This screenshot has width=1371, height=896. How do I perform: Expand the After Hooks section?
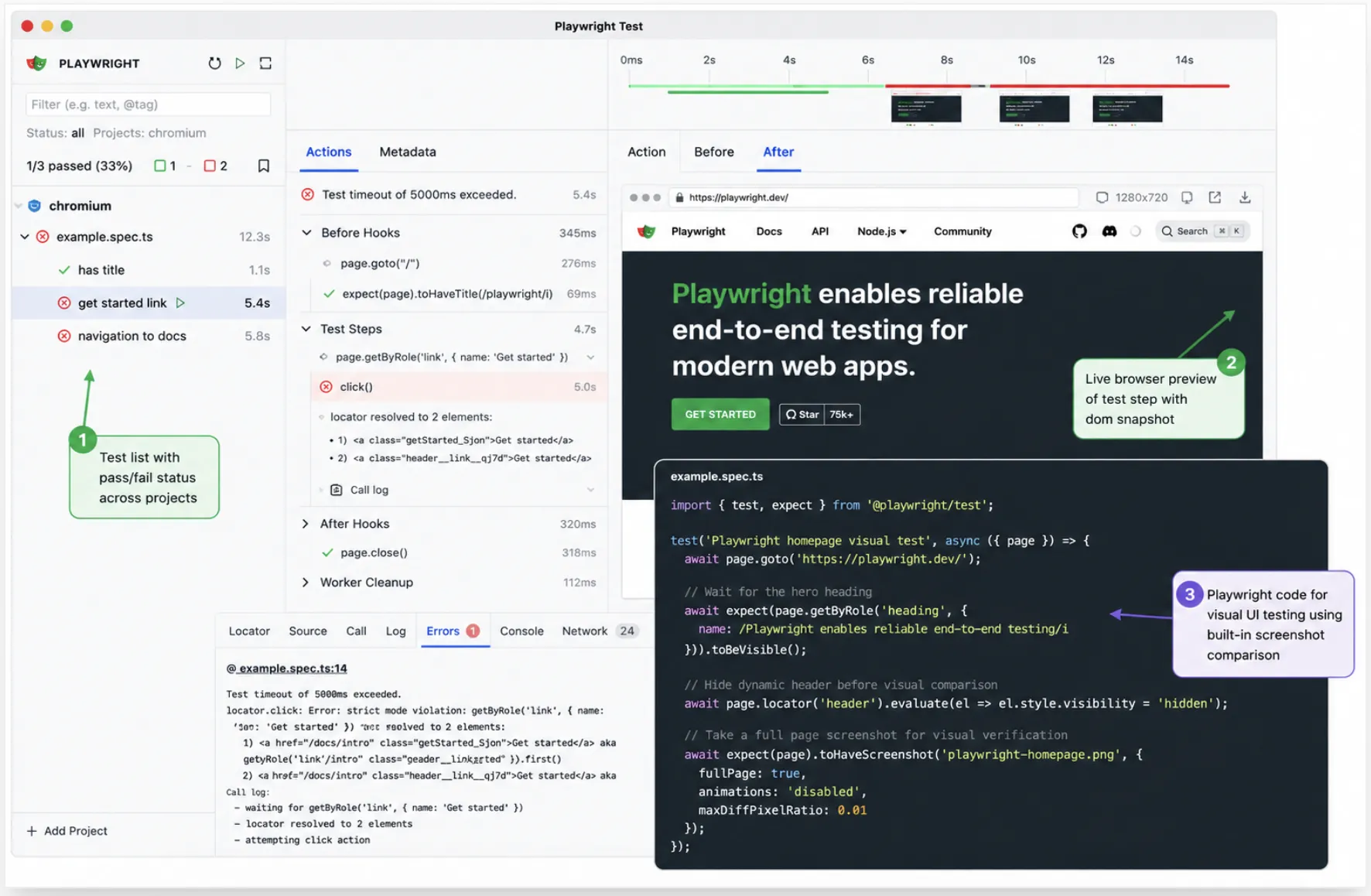tap(306, 524)
